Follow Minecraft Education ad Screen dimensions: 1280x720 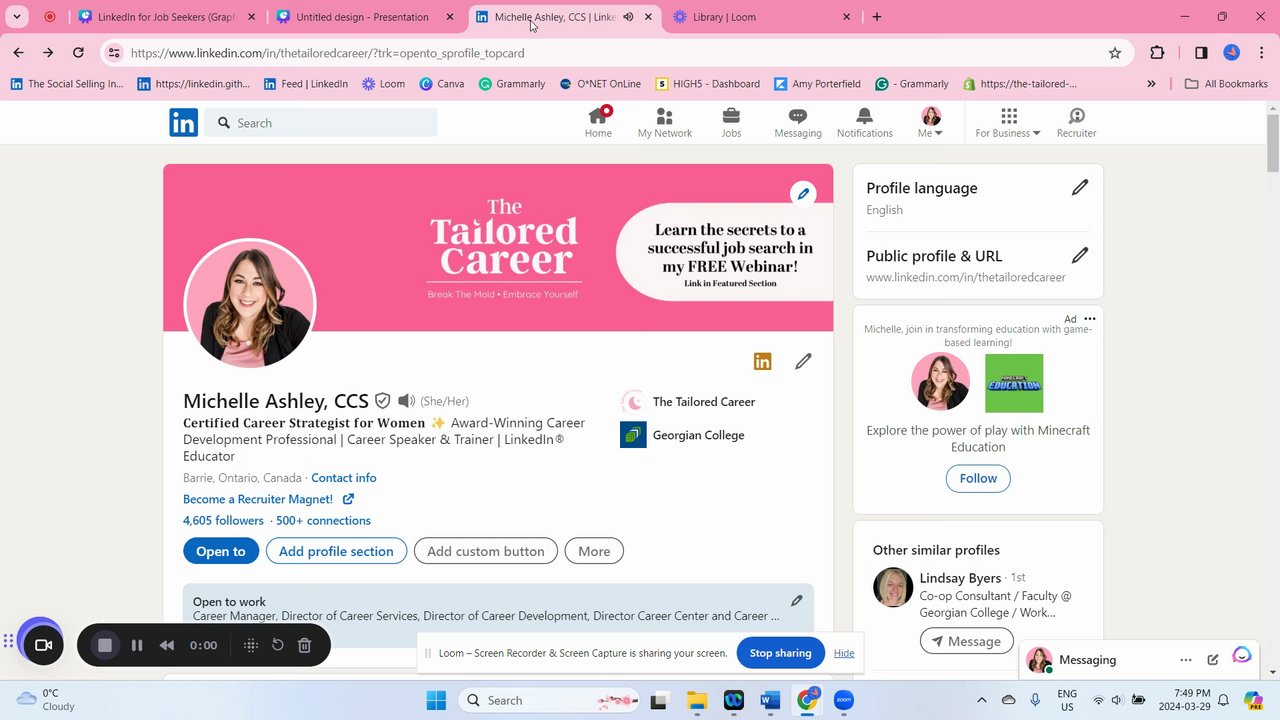(978, 478)
